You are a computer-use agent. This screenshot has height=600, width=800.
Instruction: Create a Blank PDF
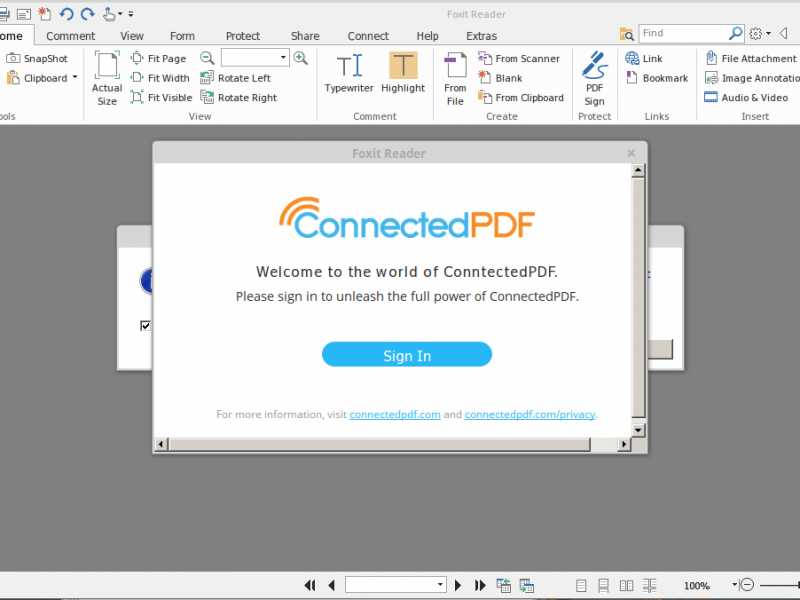tap(500, 78)
